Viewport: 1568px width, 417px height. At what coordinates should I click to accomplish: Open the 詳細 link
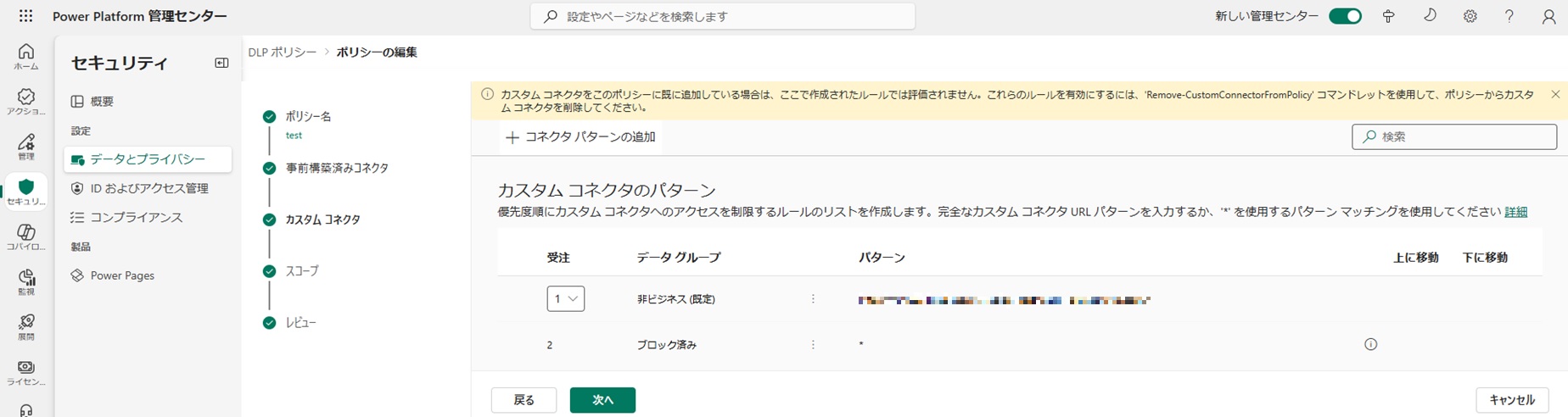(1515, 212)
